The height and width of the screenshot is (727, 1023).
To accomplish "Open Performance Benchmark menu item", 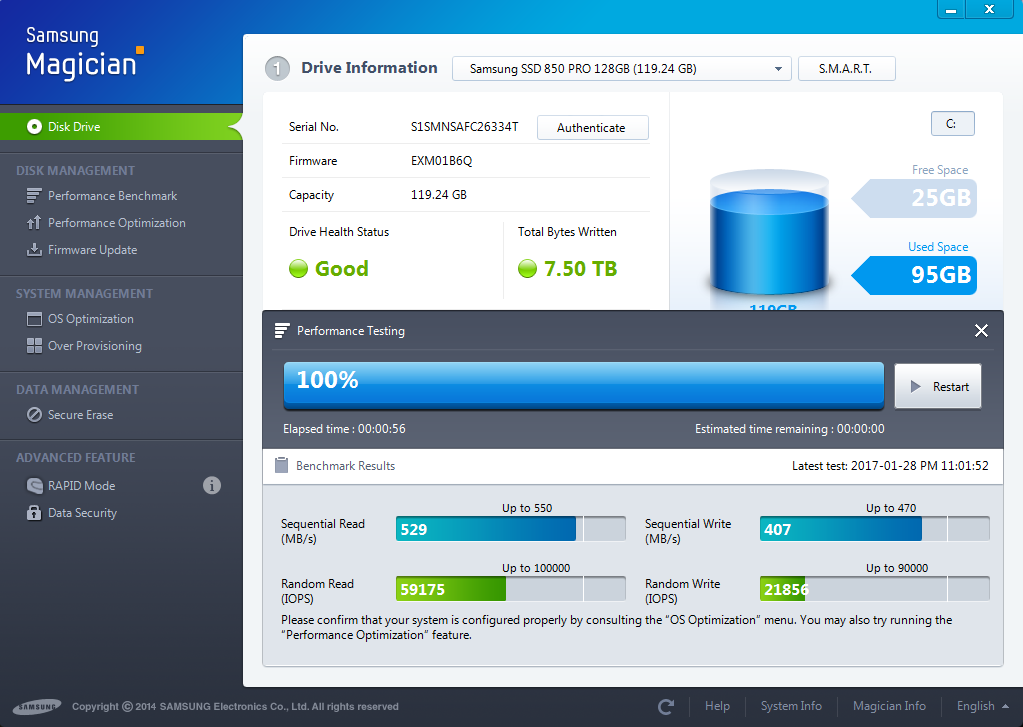I will pyautogui.click(x=112, y=196).
